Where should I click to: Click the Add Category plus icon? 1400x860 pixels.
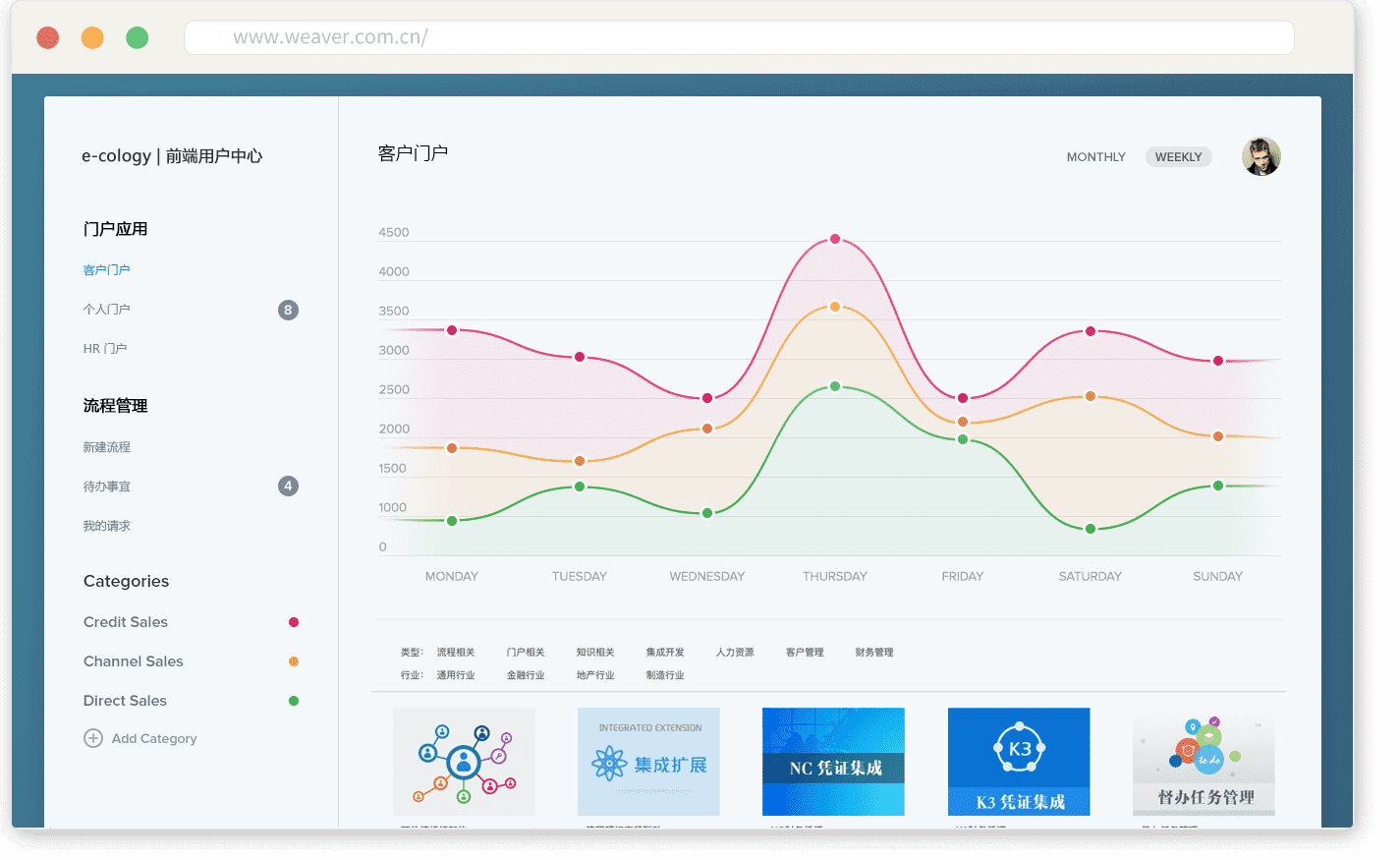(93, 738)
